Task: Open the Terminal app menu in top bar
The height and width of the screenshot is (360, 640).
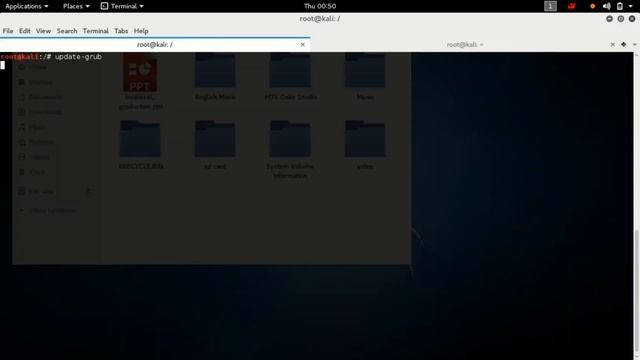Action: click(x=122, y=6)
